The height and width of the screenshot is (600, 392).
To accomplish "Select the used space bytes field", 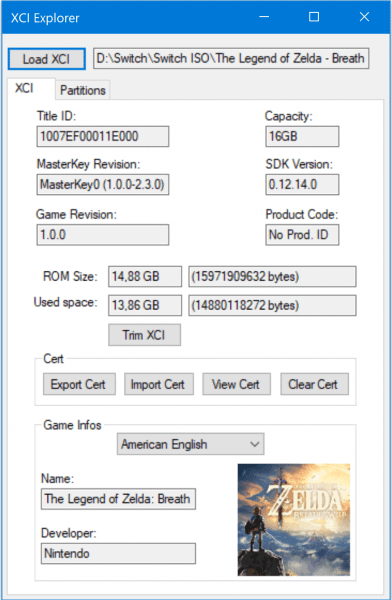I will (x=272, y=305).
